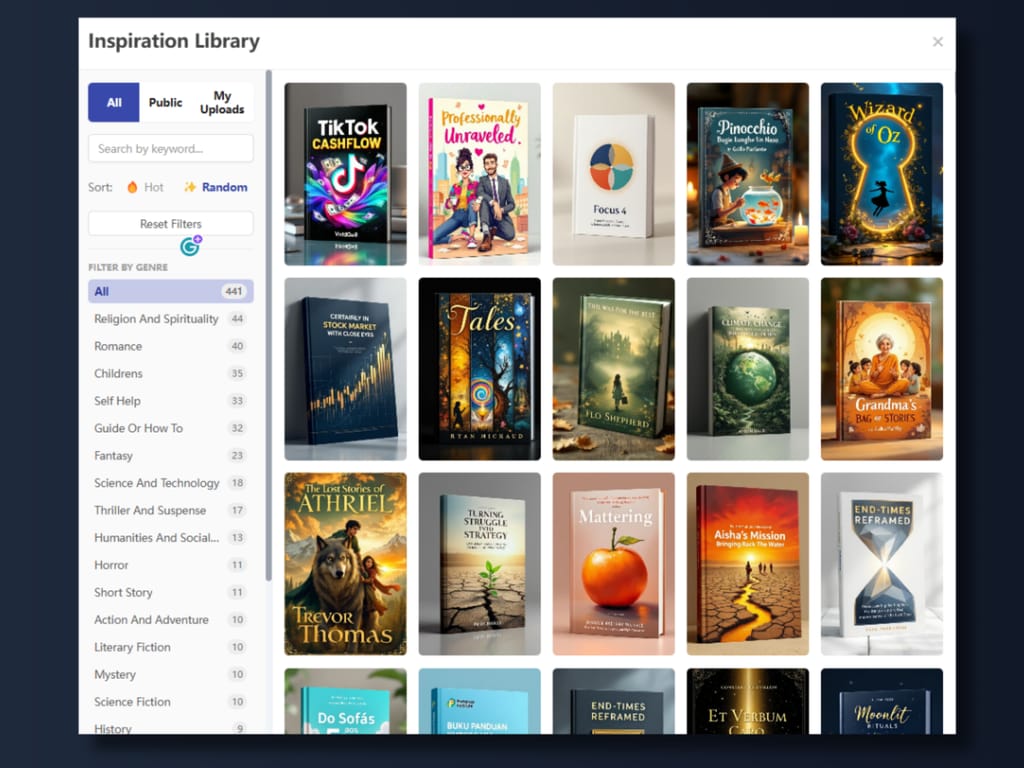Filter by Religion And Spirituality genre
This screenshot has width=1024, height=768.
pos(170,319)
